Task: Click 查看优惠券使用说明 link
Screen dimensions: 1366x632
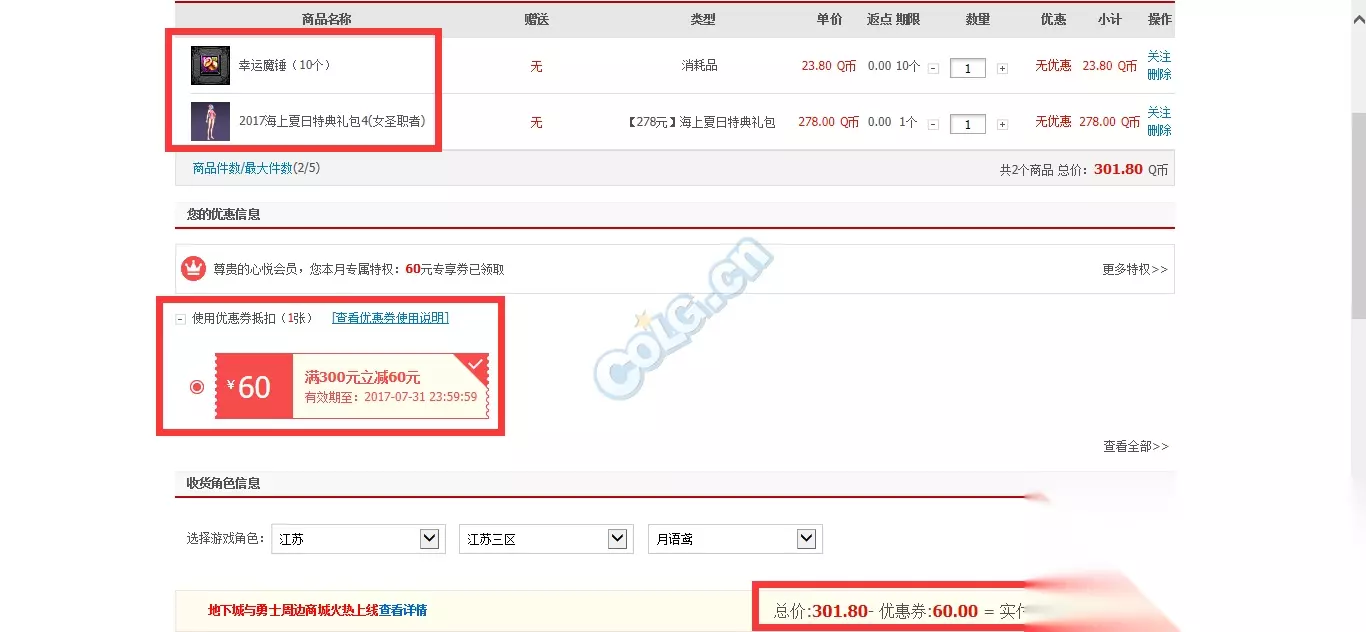Action: (x=390, y=318)
